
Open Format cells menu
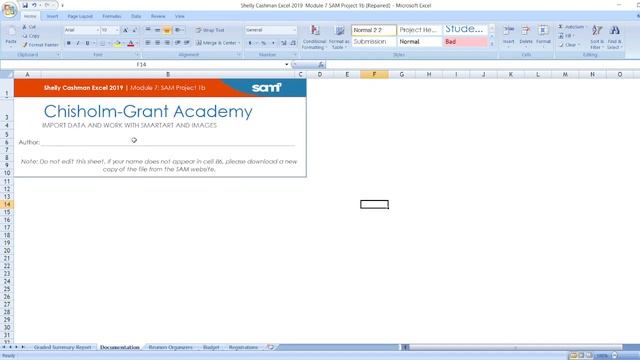543,36
